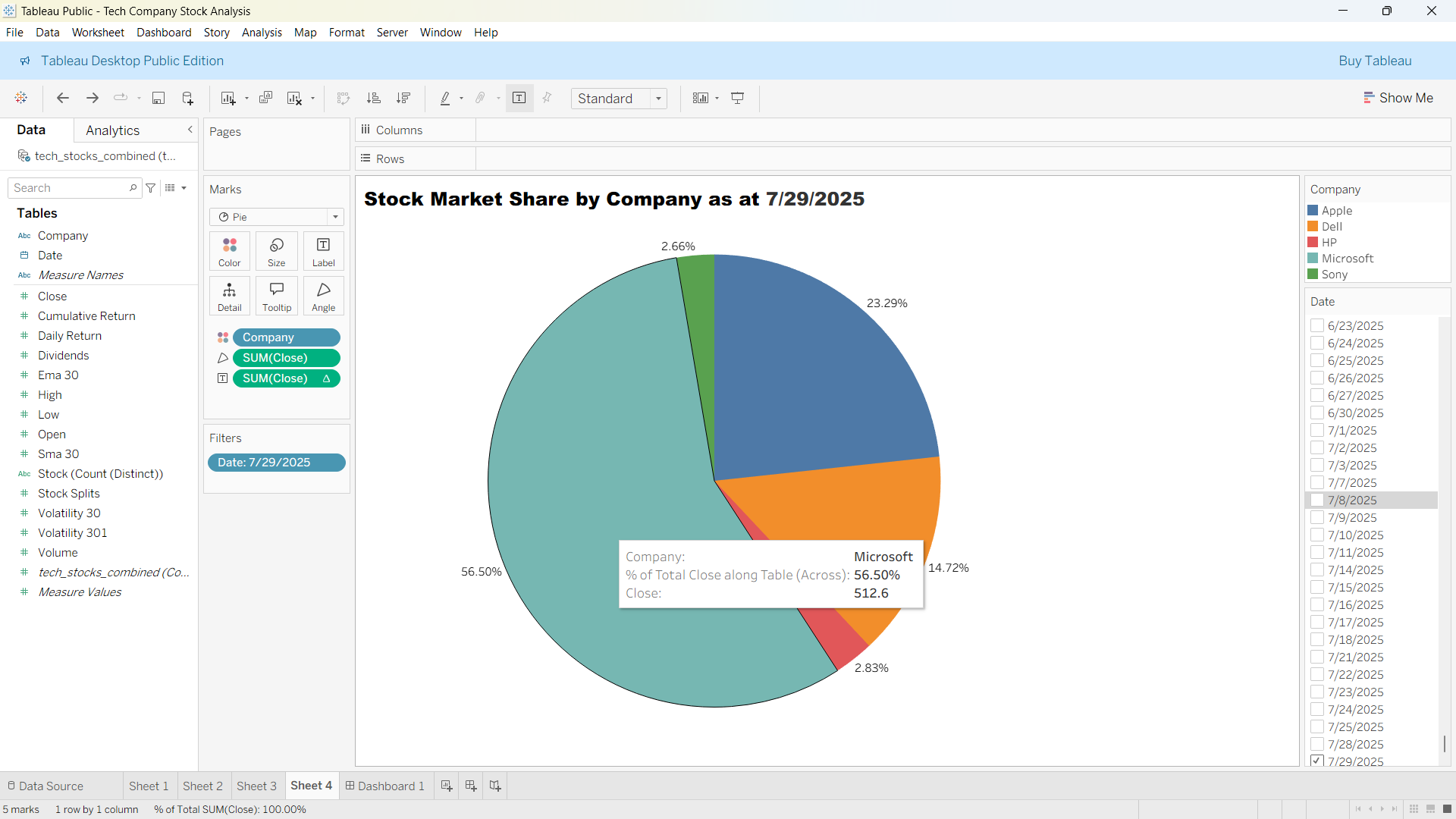Open the Analysis menu
1456x819 pixels.
262,32
